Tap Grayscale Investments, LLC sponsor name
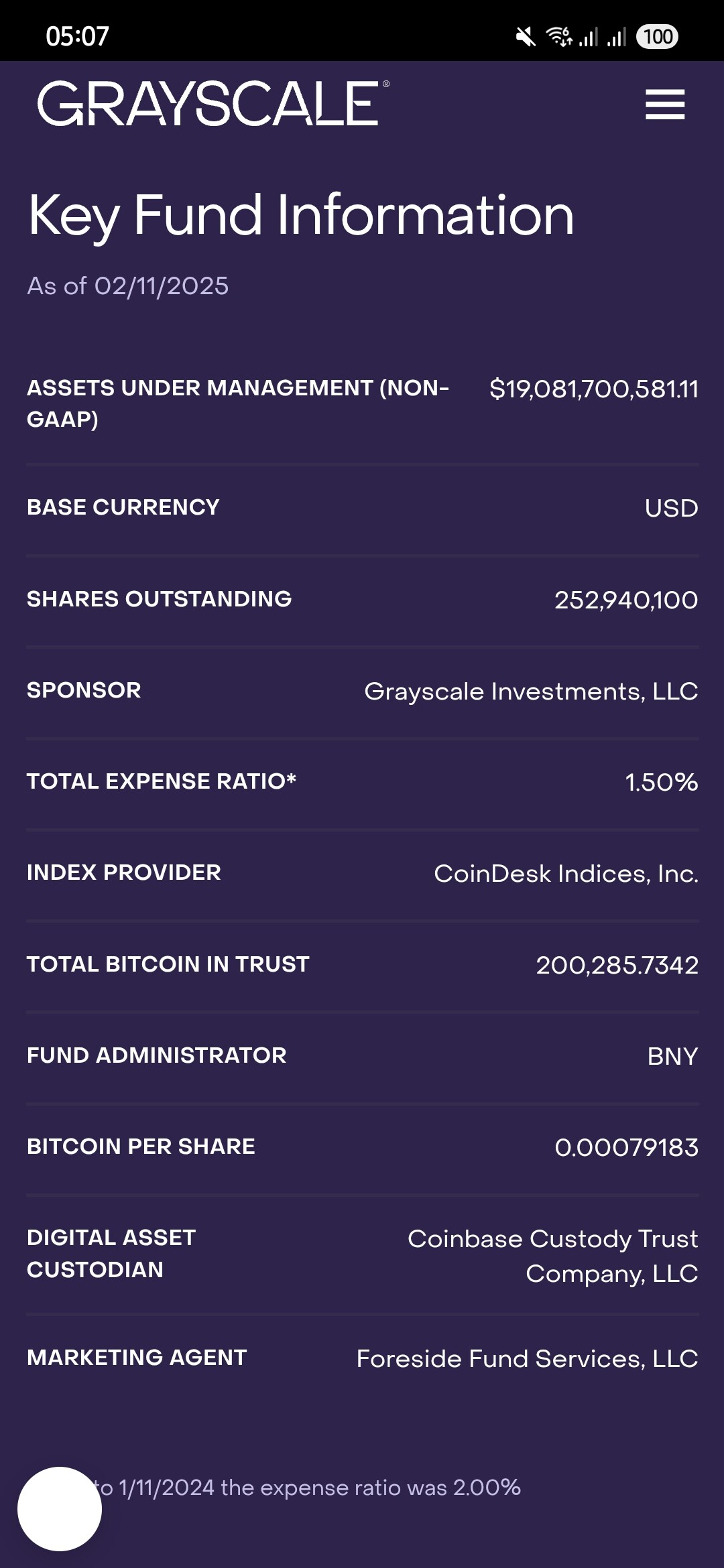Viewport: 724px width, 1568px height. (530, 691)
